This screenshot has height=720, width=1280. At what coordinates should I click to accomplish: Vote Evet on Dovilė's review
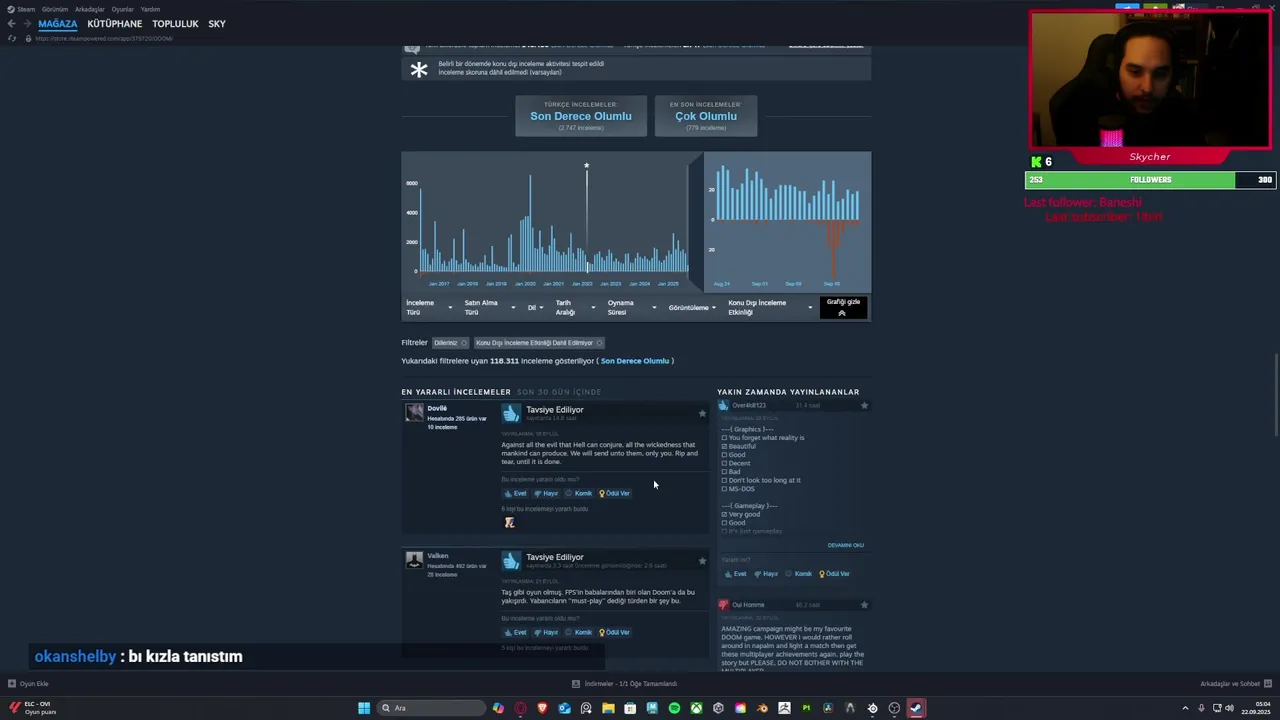point(515,493)
